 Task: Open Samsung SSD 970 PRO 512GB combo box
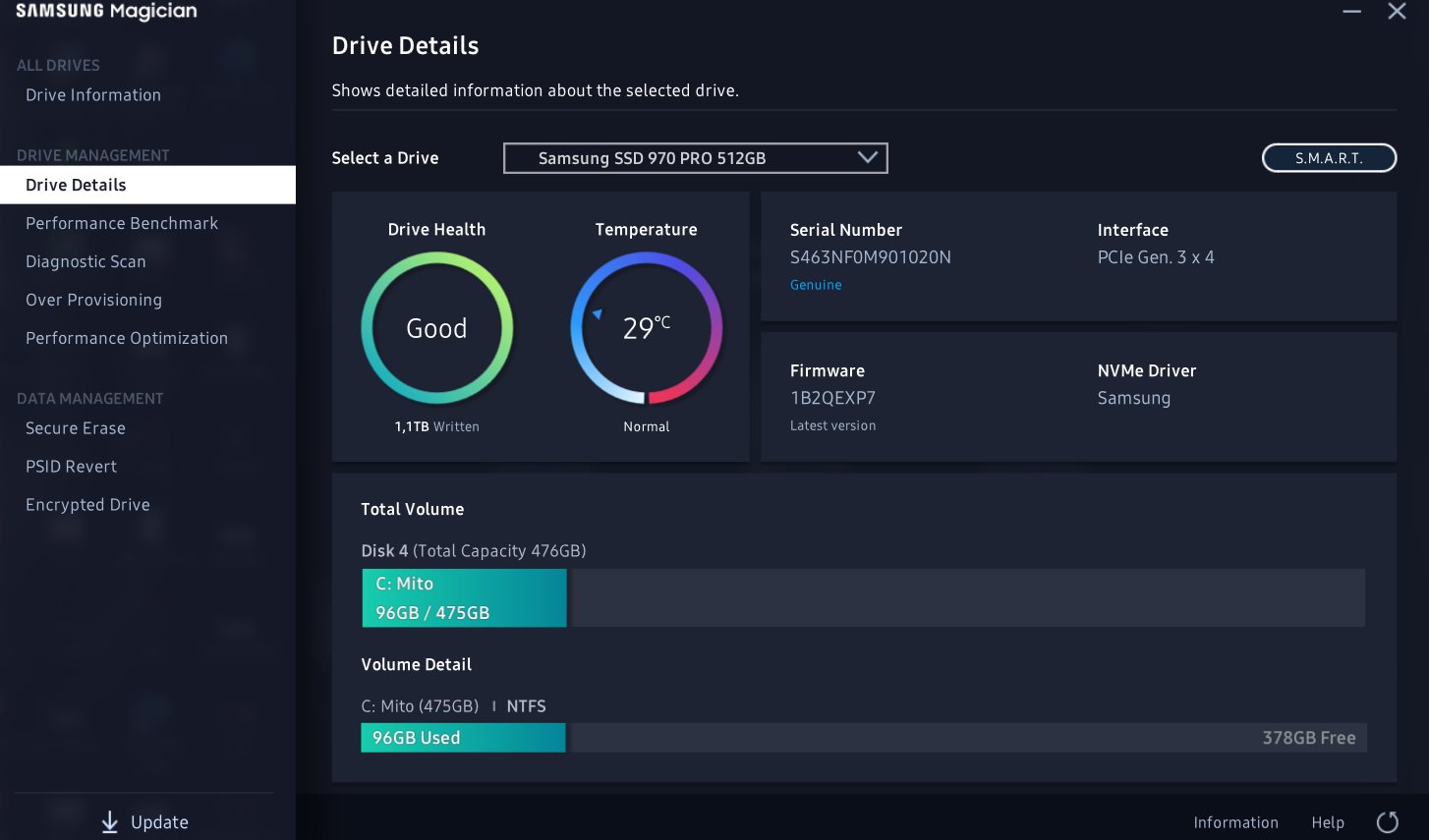coord(695,158)
